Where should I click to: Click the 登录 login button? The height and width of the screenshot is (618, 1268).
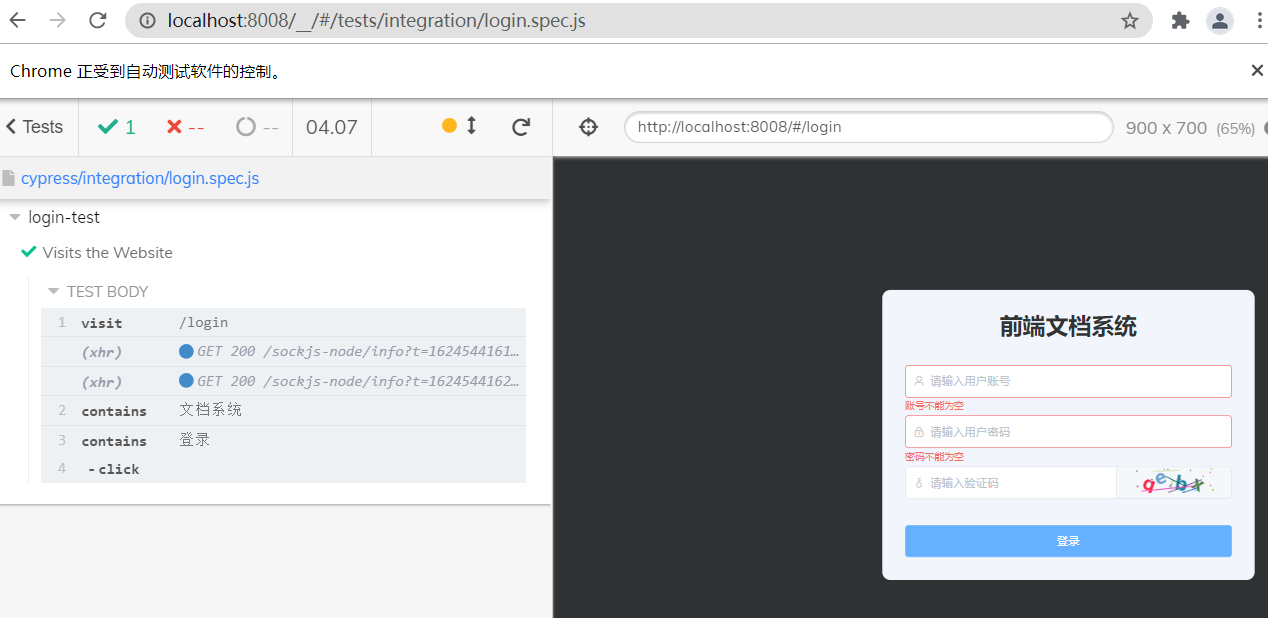tap(1067, 541)
